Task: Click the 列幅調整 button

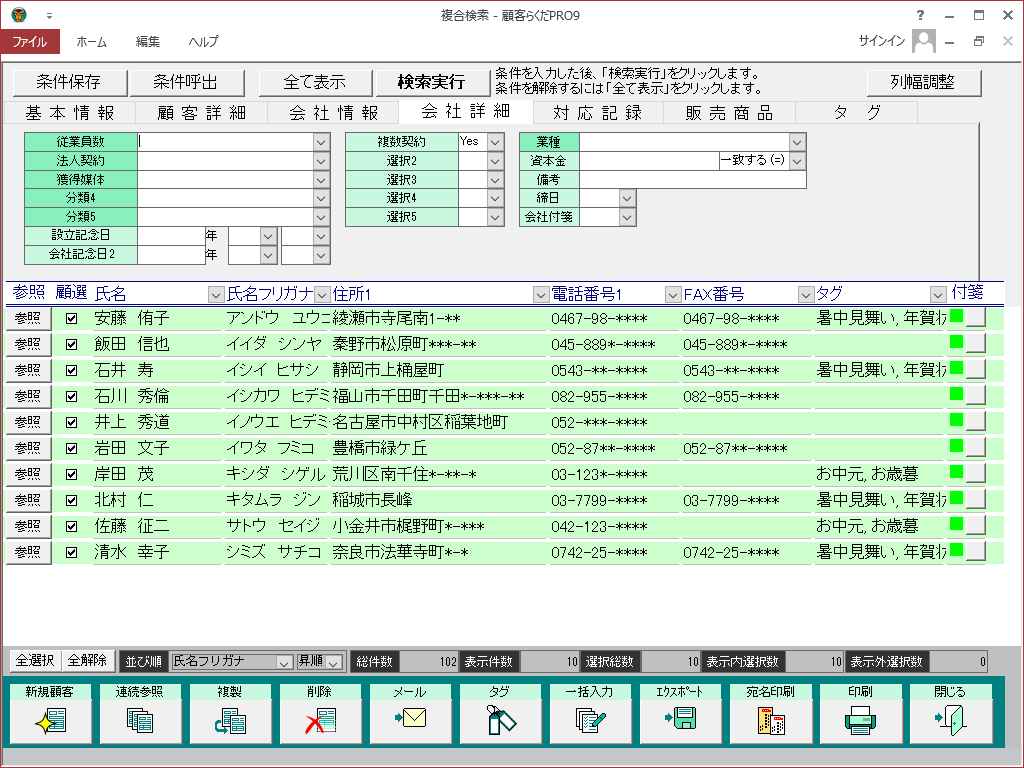Action: point(923,82)
